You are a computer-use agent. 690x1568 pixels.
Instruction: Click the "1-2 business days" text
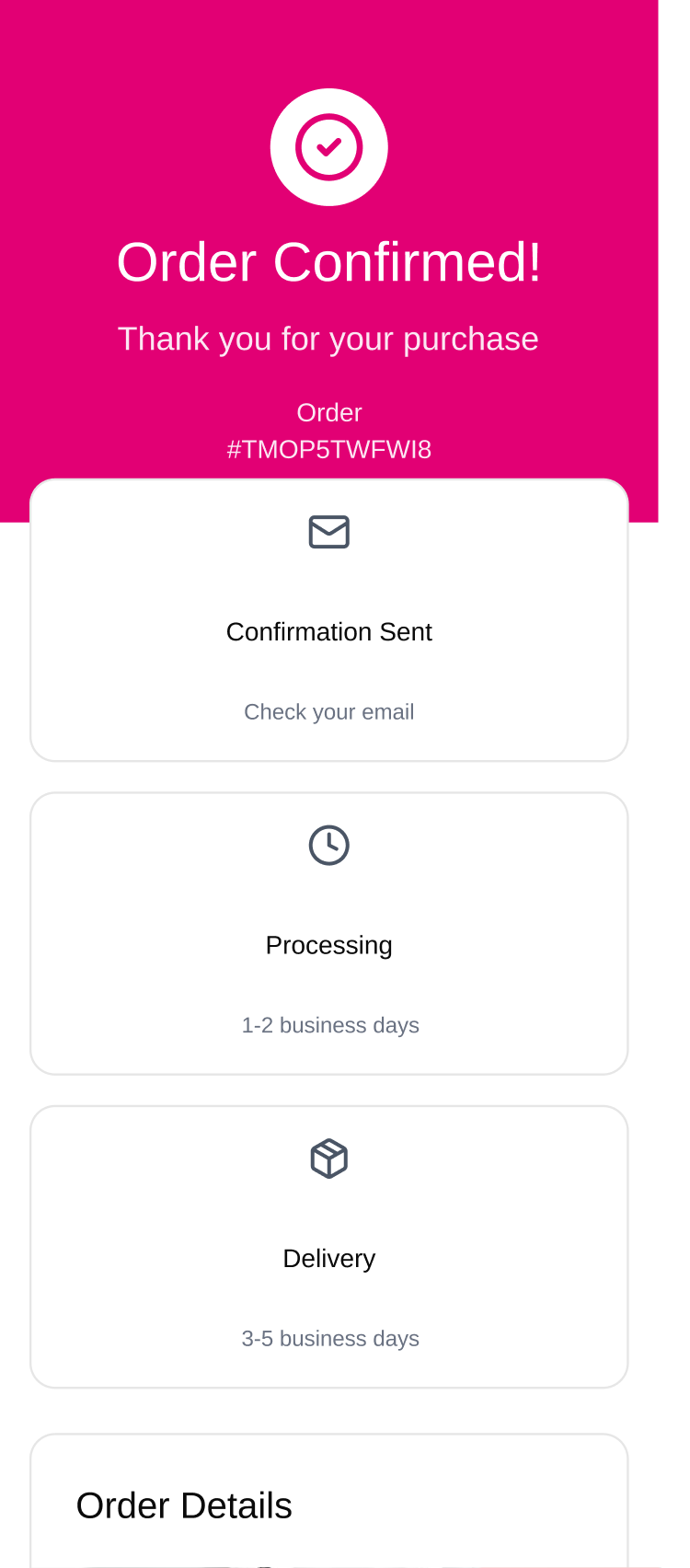[x=329, y=1025]
